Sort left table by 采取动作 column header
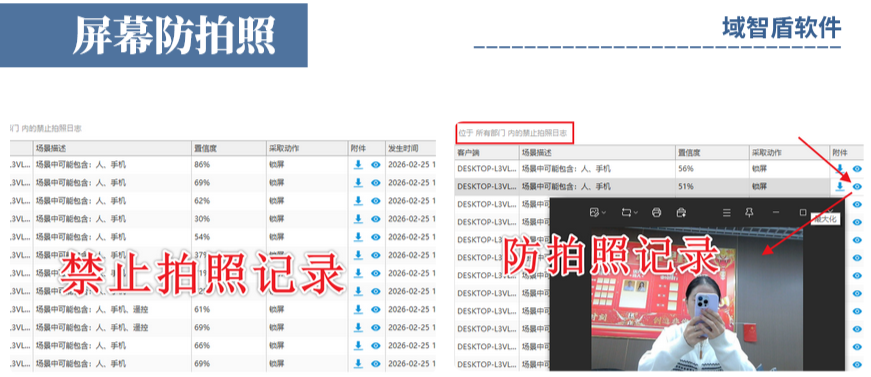This screenshot has width=871, height=377. pos(307,148)
